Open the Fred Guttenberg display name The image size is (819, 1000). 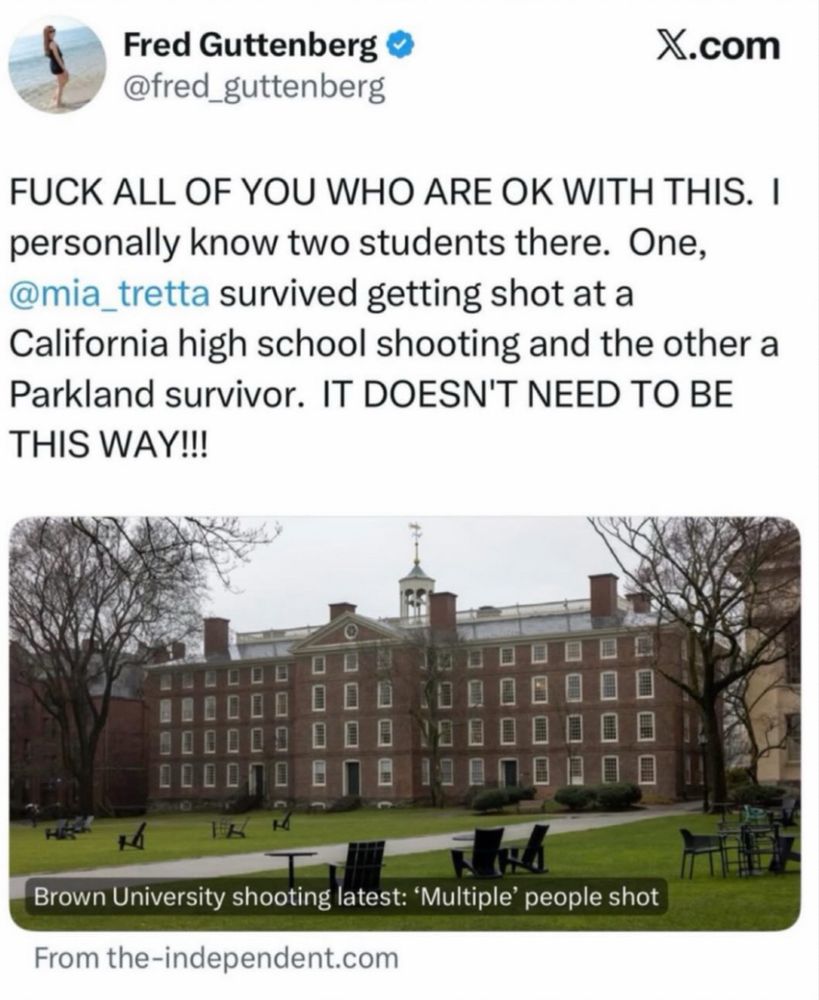250,46
